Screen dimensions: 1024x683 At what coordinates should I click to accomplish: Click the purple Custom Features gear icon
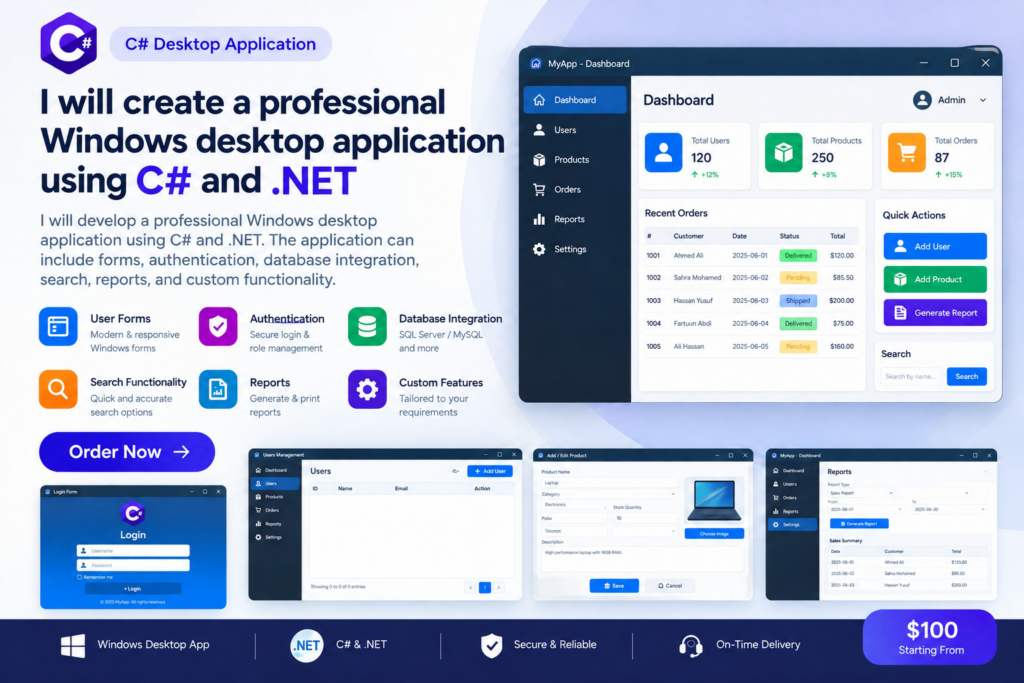(367, 389)
